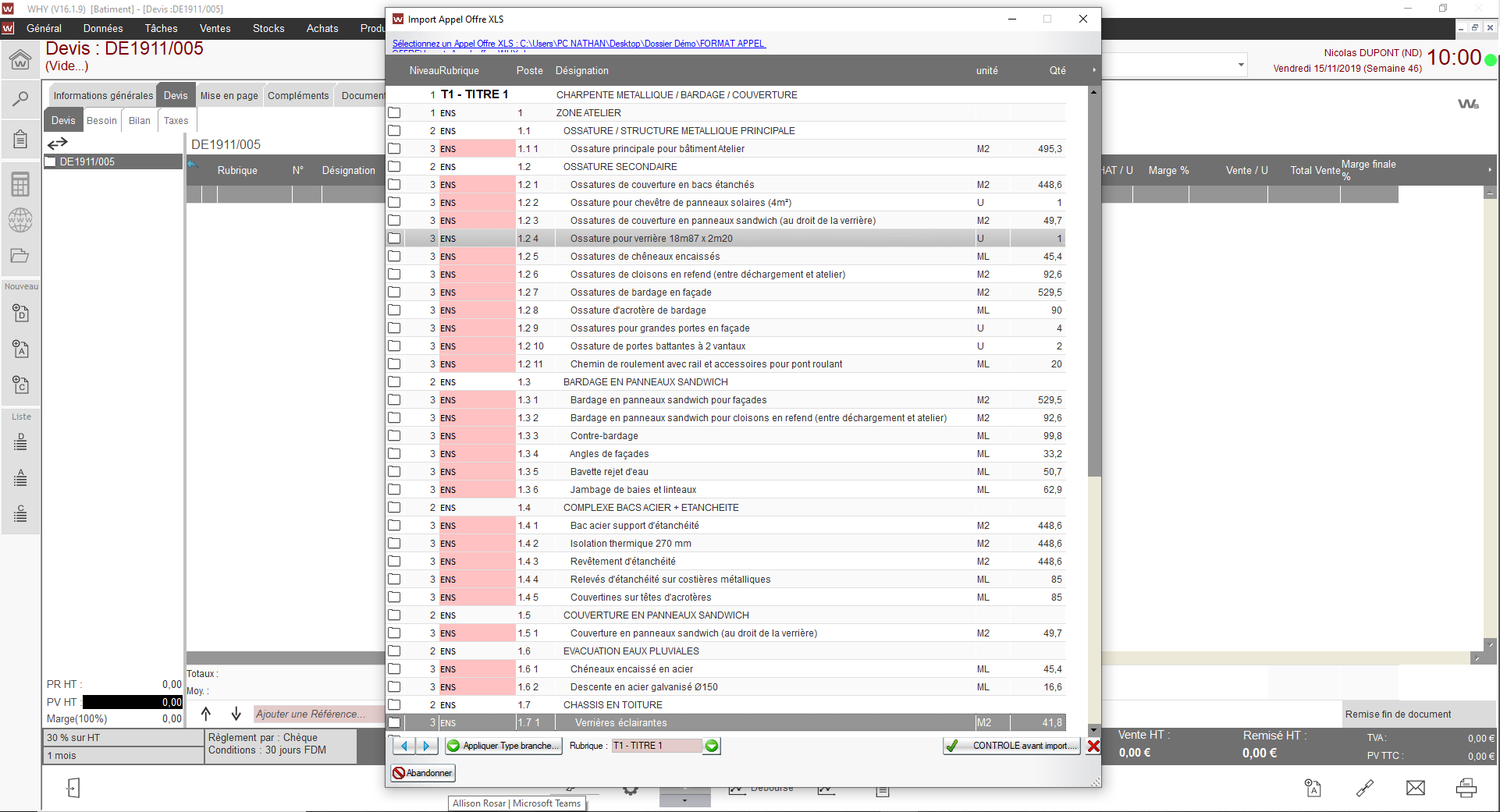Open the second Liste icon in sidebar
1500x812 pixels.
point(21,477)
